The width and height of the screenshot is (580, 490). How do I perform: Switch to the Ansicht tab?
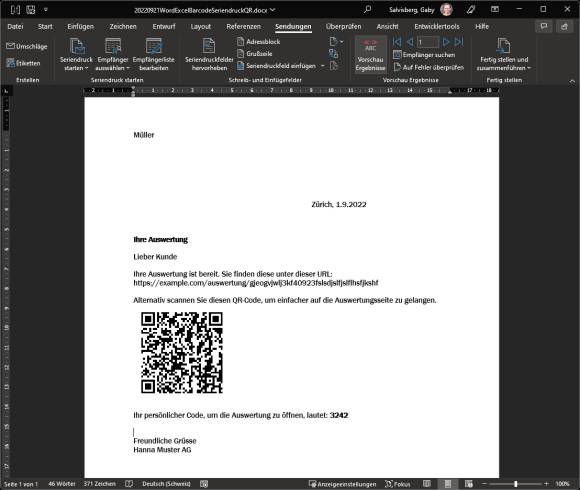(387, 26)
